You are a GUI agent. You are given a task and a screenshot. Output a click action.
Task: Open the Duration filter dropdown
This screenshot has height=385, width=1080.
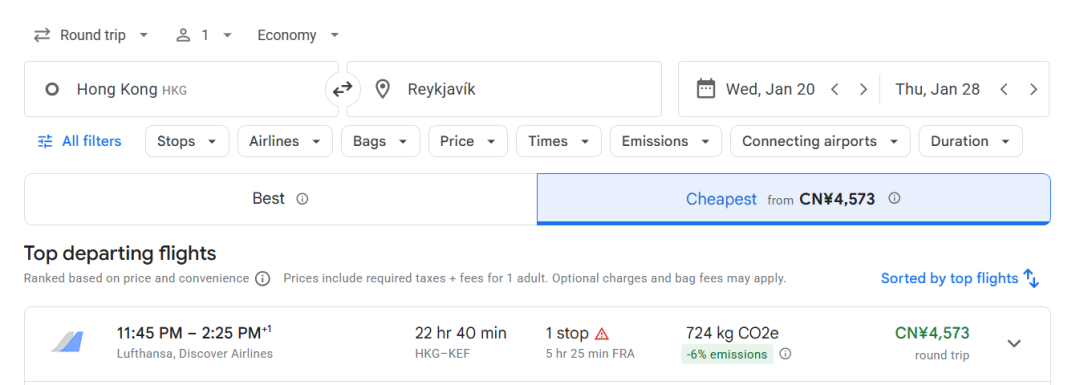(x=970, y=141)
